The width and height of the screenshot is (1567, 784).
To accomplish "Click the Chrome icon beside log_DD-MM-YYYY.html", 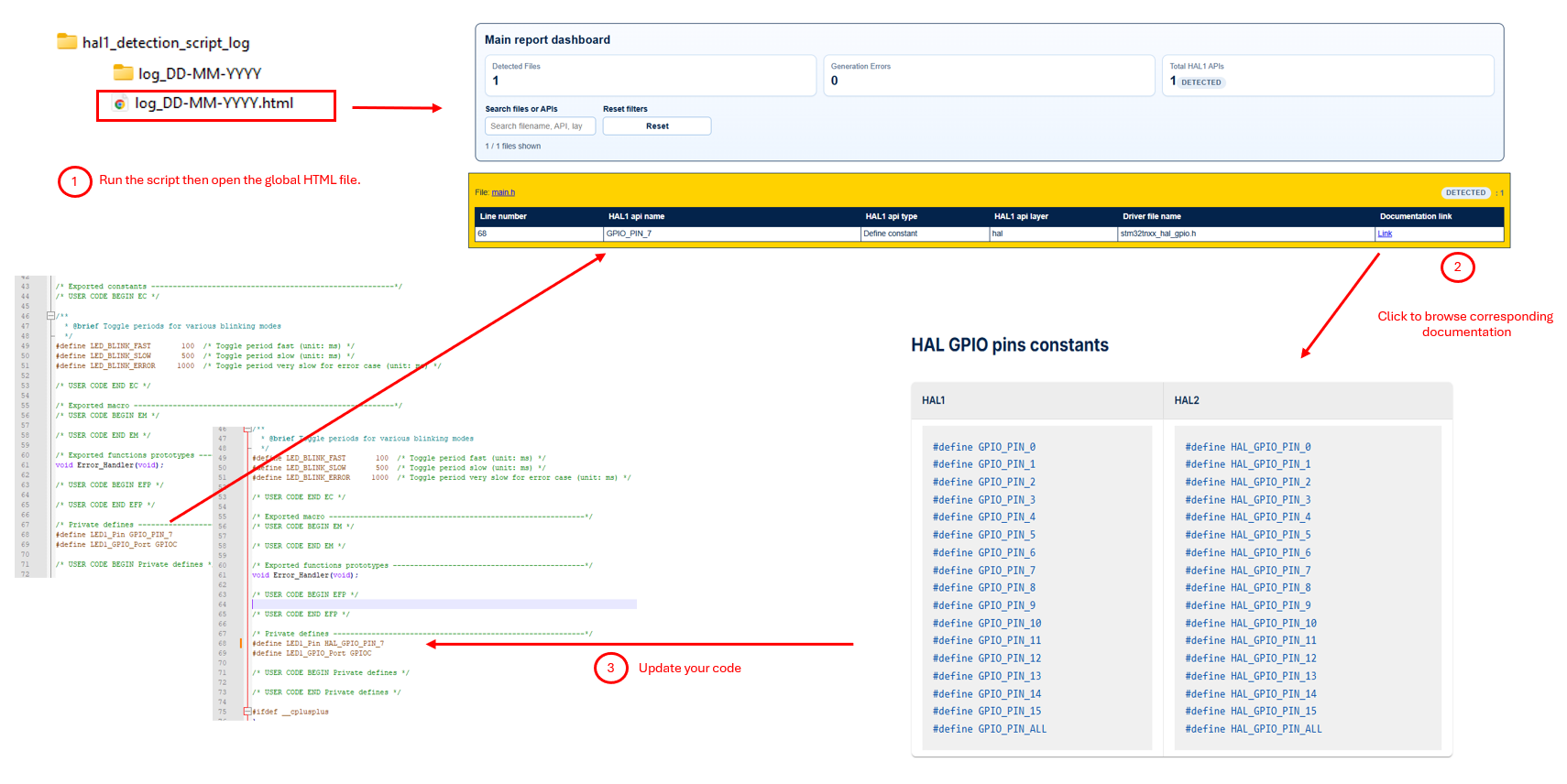I will (120, 103).
